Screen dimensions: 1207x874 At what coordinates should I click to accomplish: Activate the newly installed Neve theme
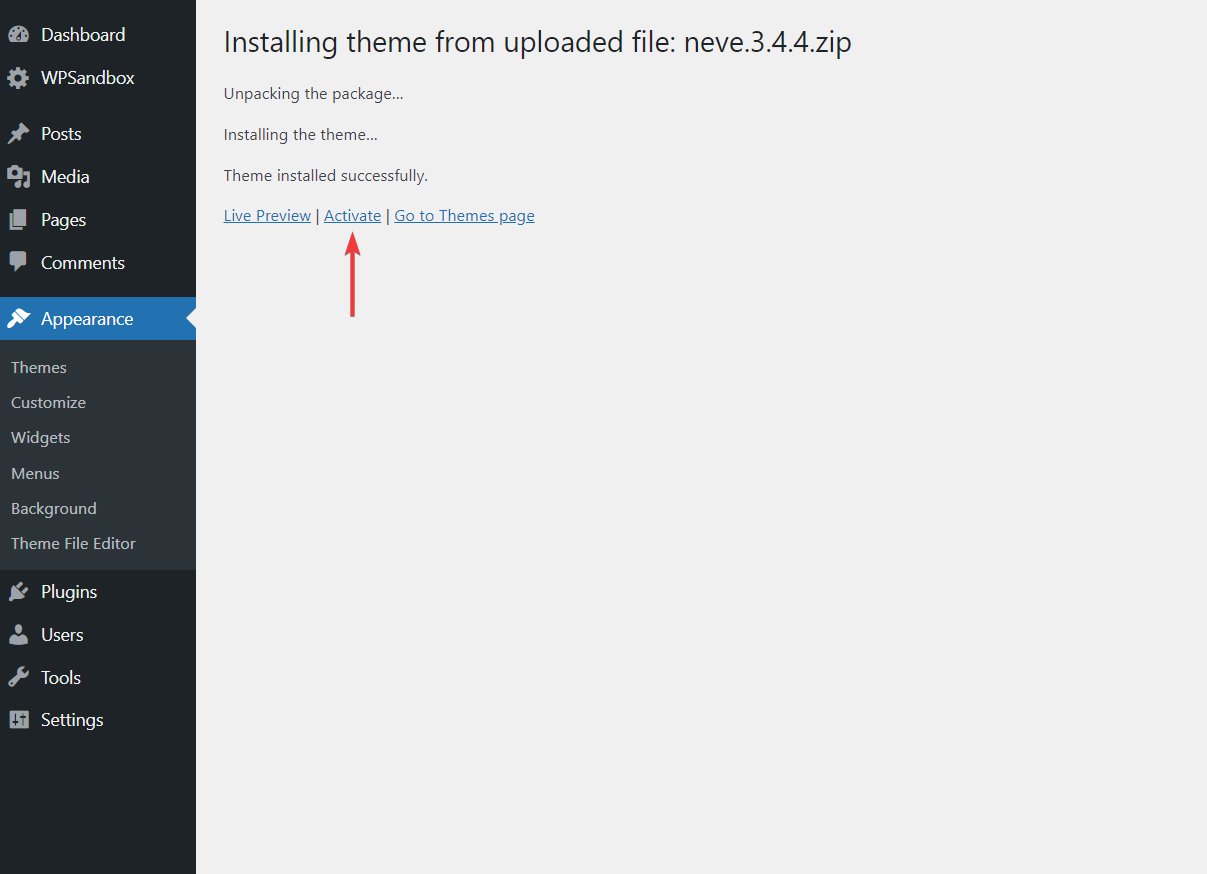[x=352, y=215]
